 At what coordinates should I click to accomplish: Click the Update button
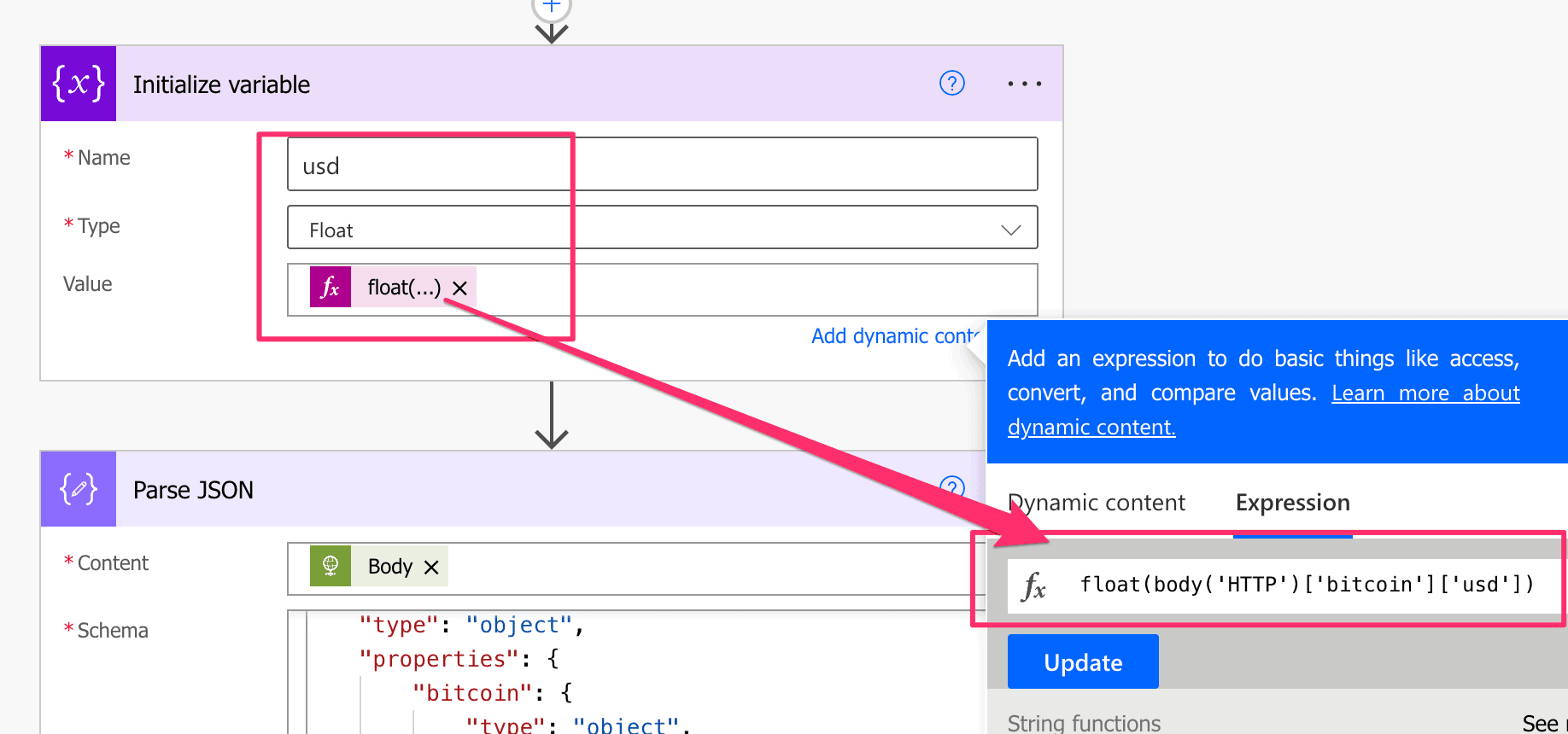pos(1083,661)
